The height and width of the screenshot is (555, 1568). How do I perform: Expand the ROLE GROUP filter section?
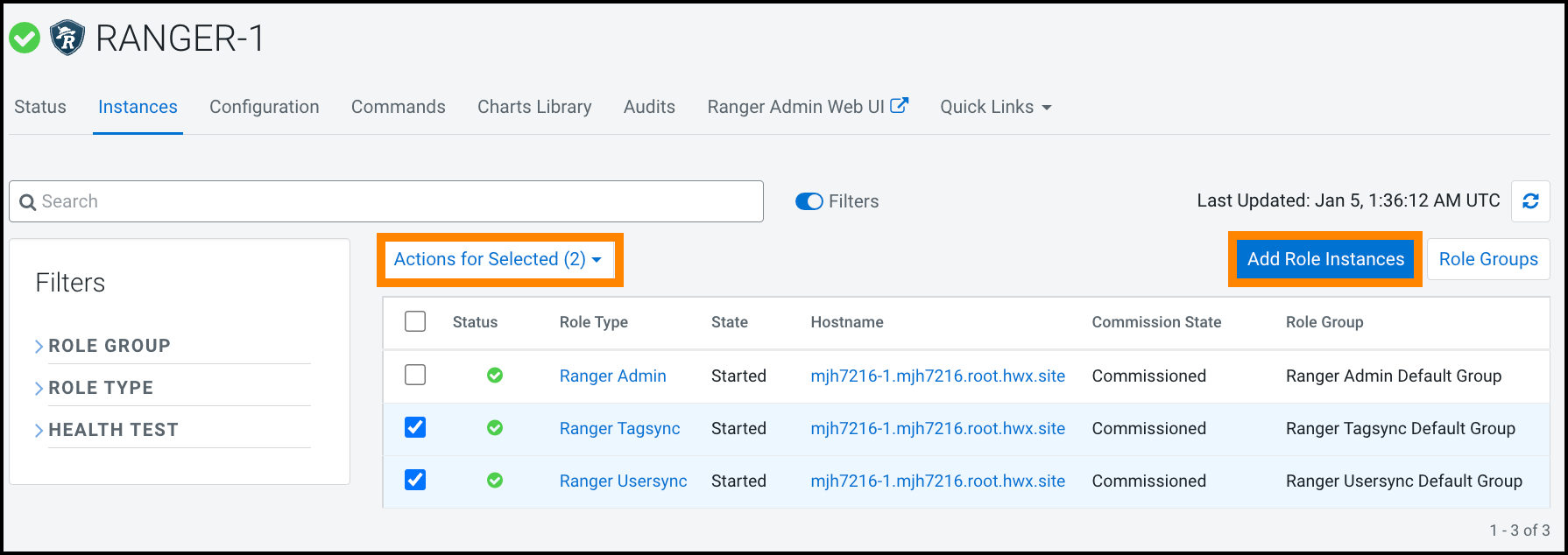109,346
